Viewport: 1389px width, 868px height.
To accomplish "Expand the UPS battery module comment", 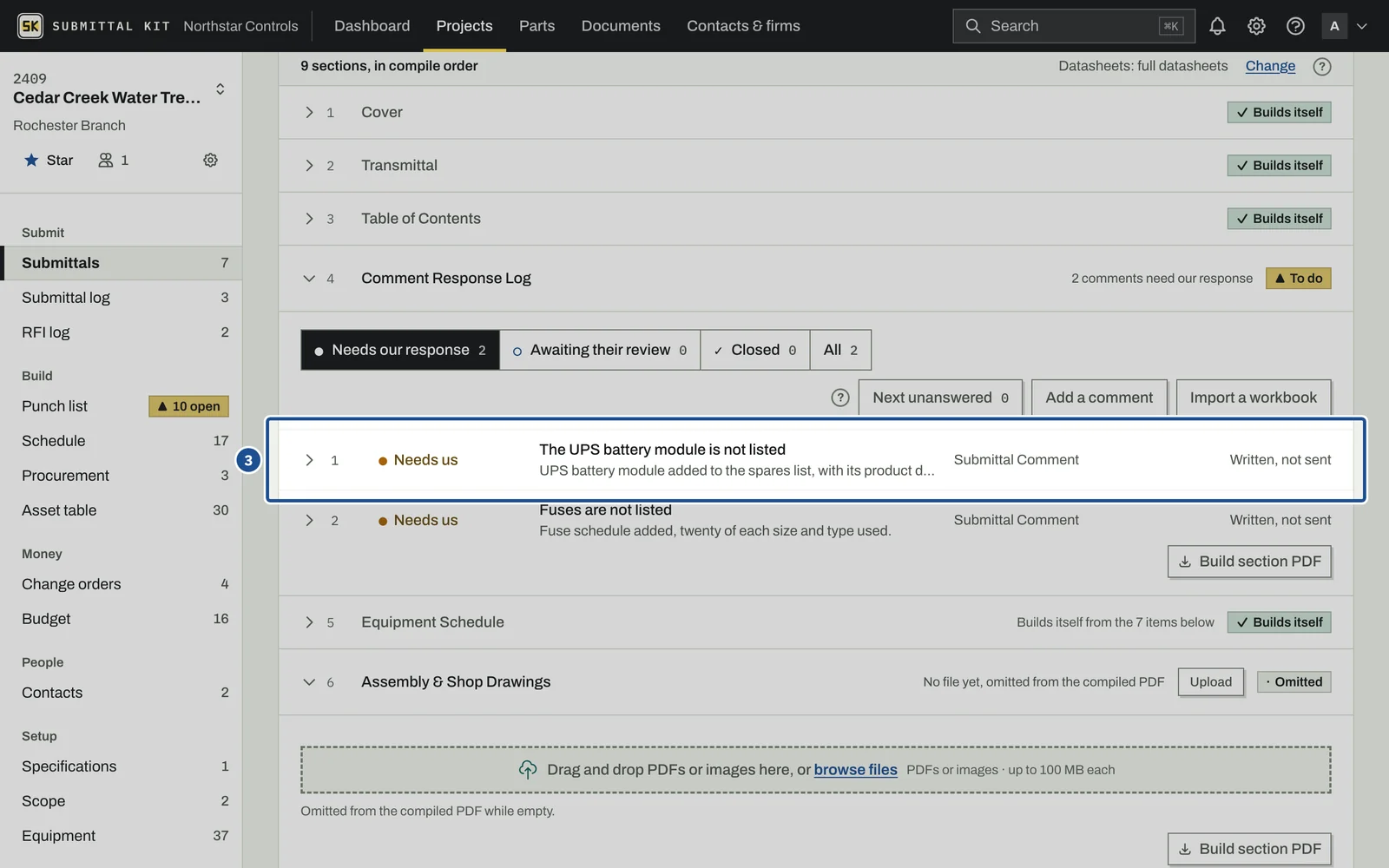I will click(x=309, y=460).
